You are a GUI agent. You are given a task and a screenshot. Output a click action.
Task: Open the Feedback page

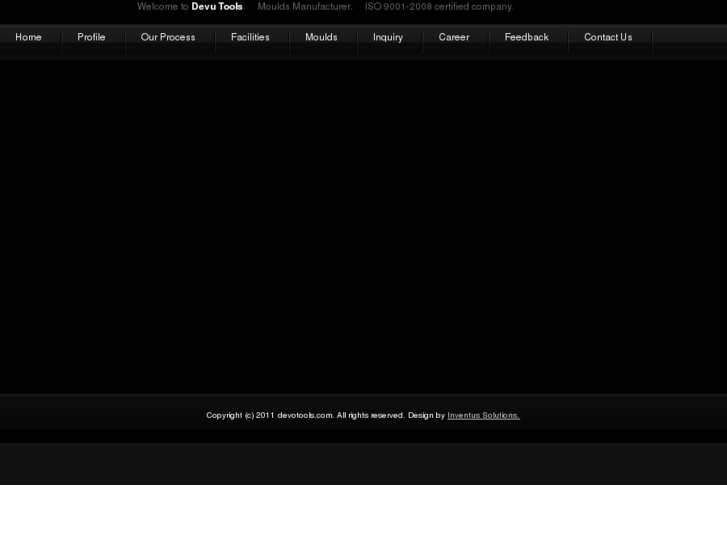pyautogui.click(x=527, y=37)
